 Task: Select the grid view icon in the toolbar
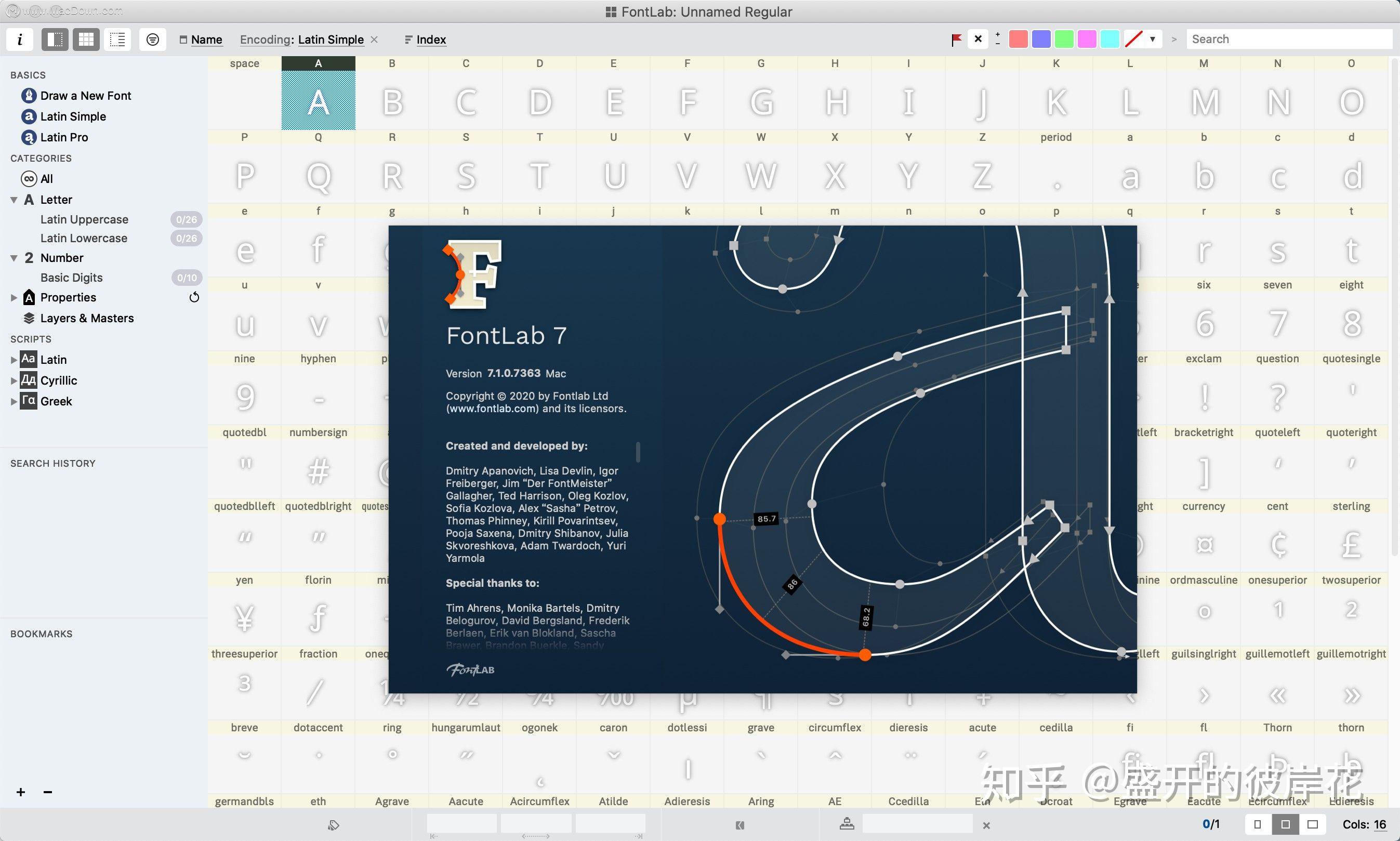click(86, 39)
